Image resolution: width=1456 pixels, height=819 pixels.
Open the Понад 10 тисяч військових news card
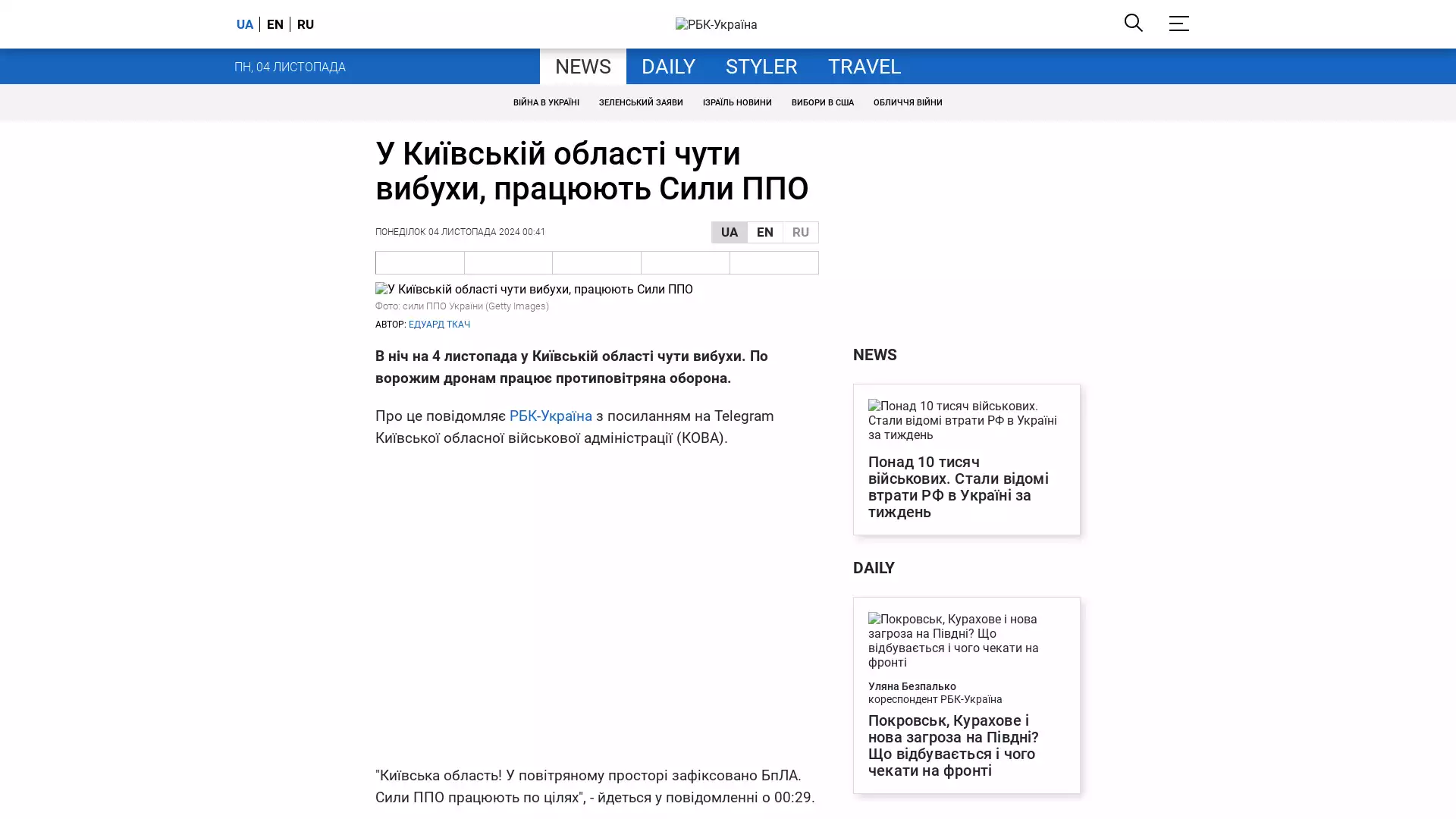pyautogui.click(x=958, y=486)
